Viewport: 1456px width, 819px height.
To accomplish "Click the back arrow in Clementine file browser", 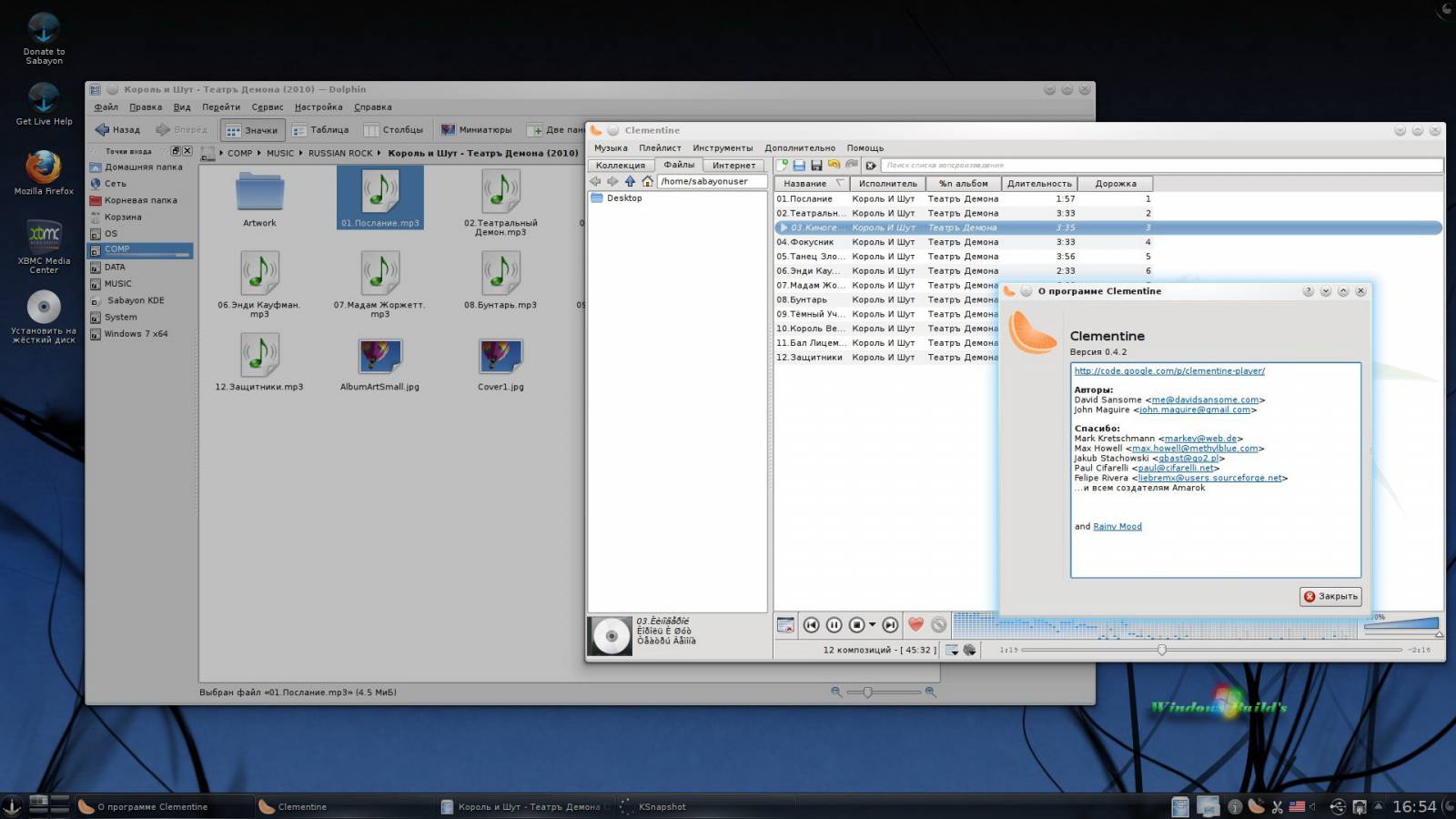I will tap(595, 181).
